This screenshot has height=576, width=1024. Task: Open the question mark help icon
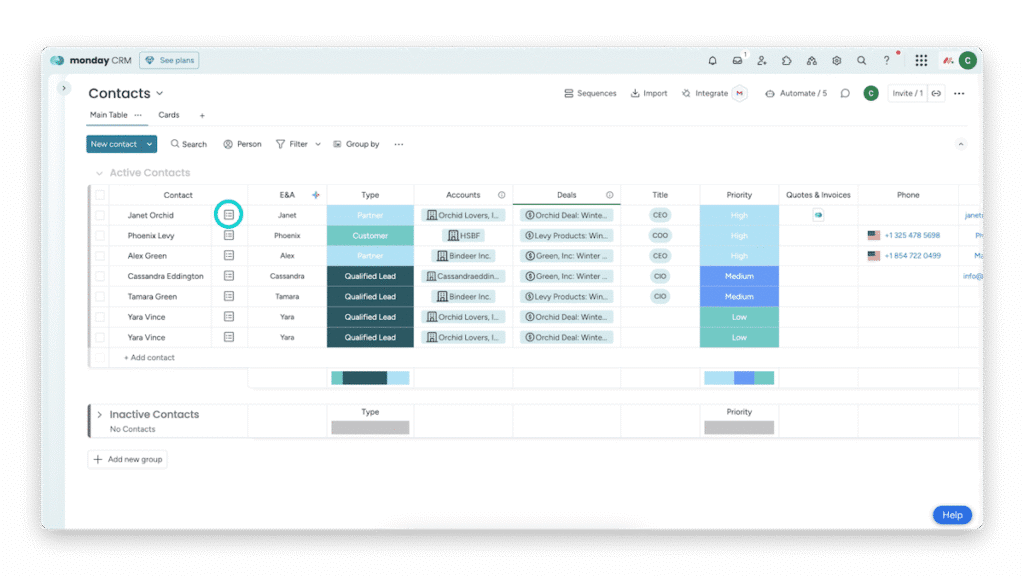tap(886, 61)
